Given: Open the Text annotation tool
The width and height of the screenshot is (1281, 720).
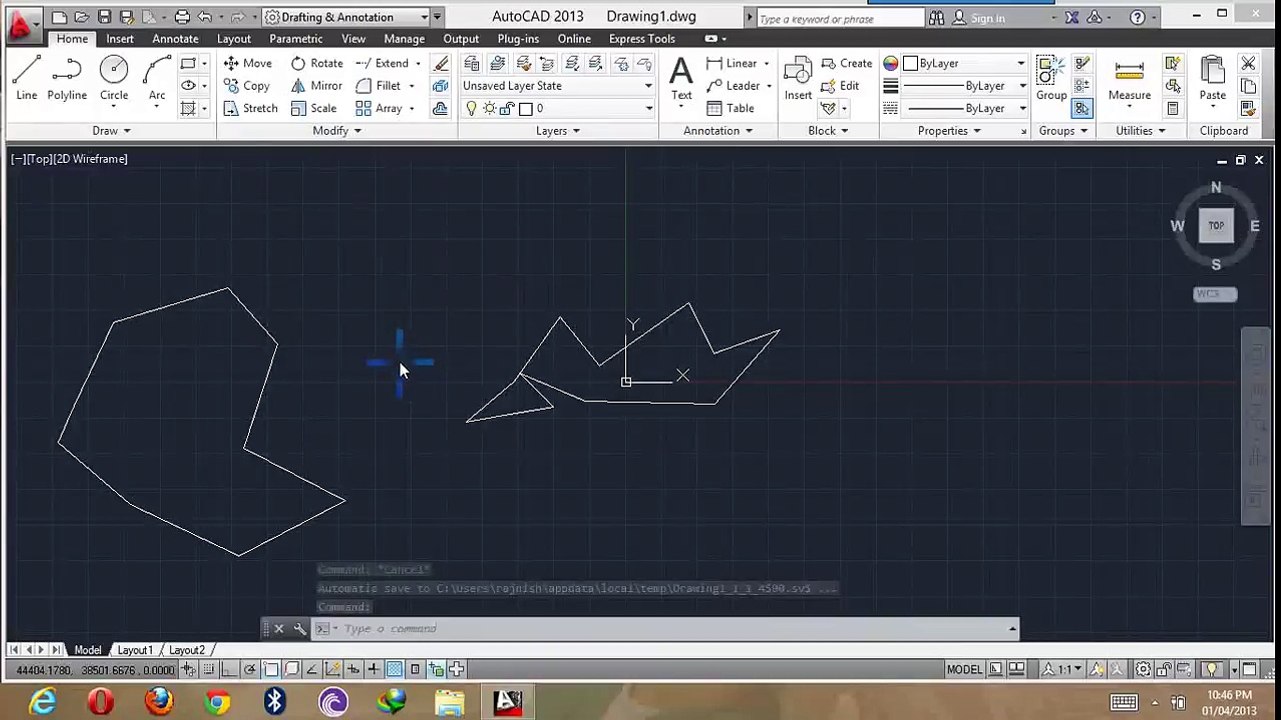Looking at the screenshot, I should pos(681,78).
